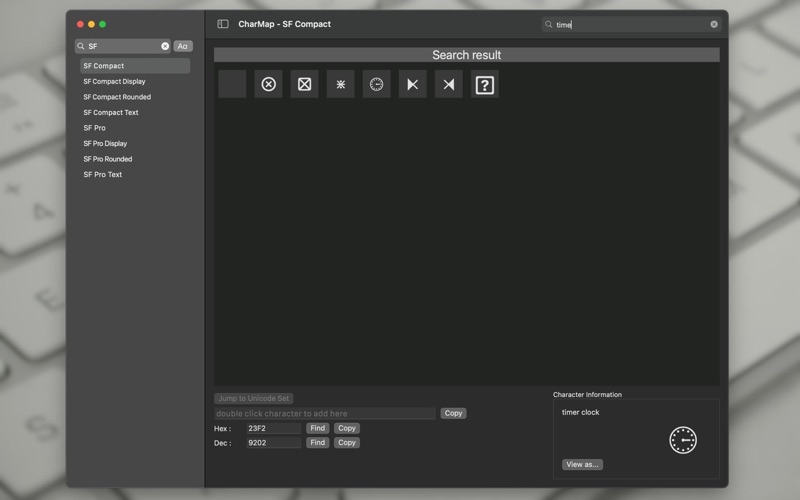The width and height of the screenshot is (800, 500).
Task: Click the CharMap - SF Compact title
Action: 284,24
